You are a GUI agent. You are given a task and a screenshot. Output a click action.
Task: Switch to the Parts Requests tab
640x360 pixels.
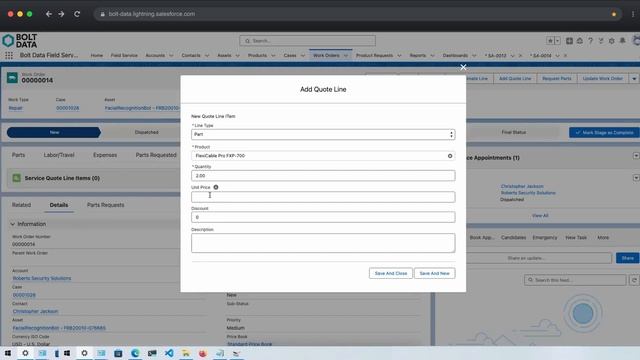click(x=105, y=205)
